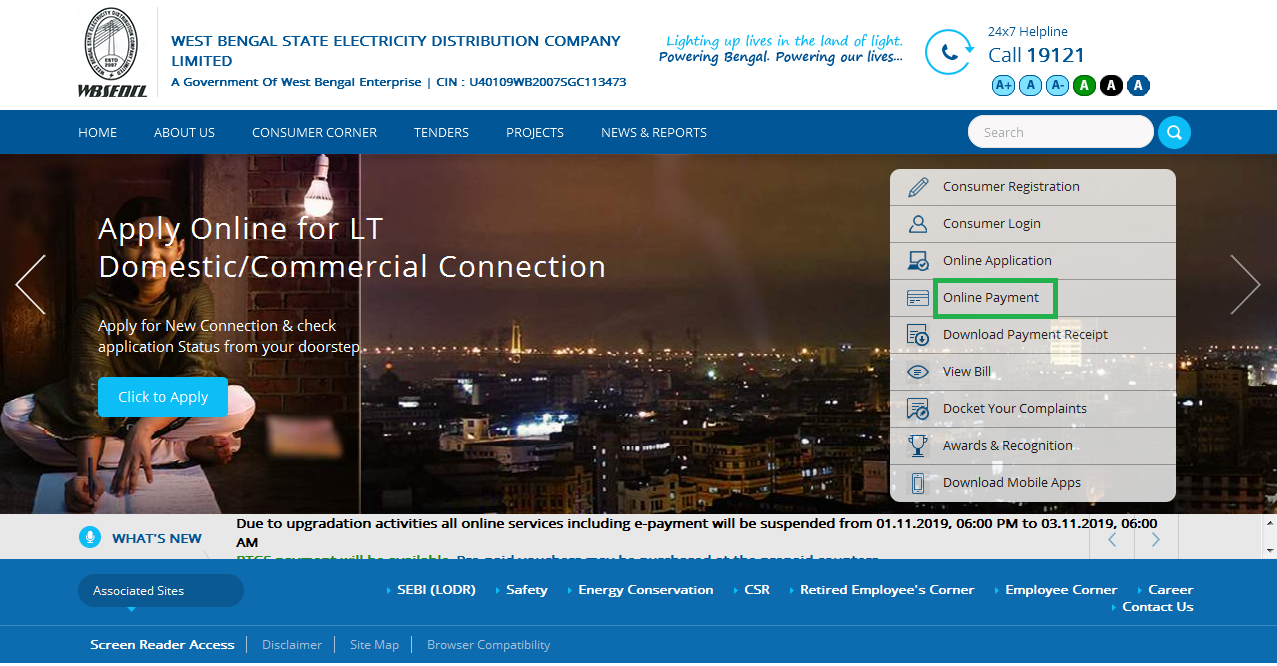Image resolution: width=1277 pixels, height=666 pixels.
Task: Open the View Bill link
Action: (967, 372)
